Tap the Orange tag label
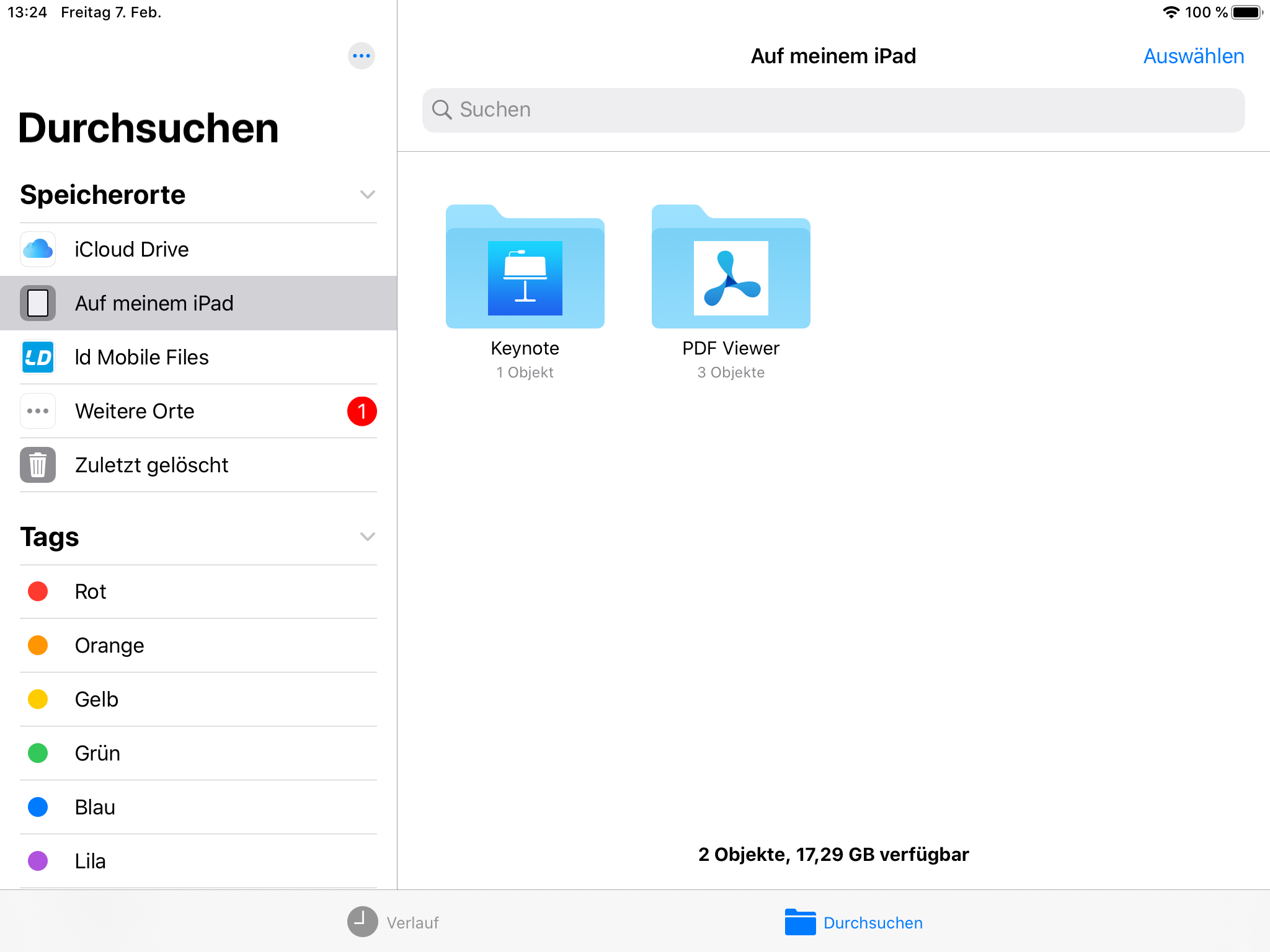Image resolution: width=1270 pixels, height=952 pixels. coord(110,646)
